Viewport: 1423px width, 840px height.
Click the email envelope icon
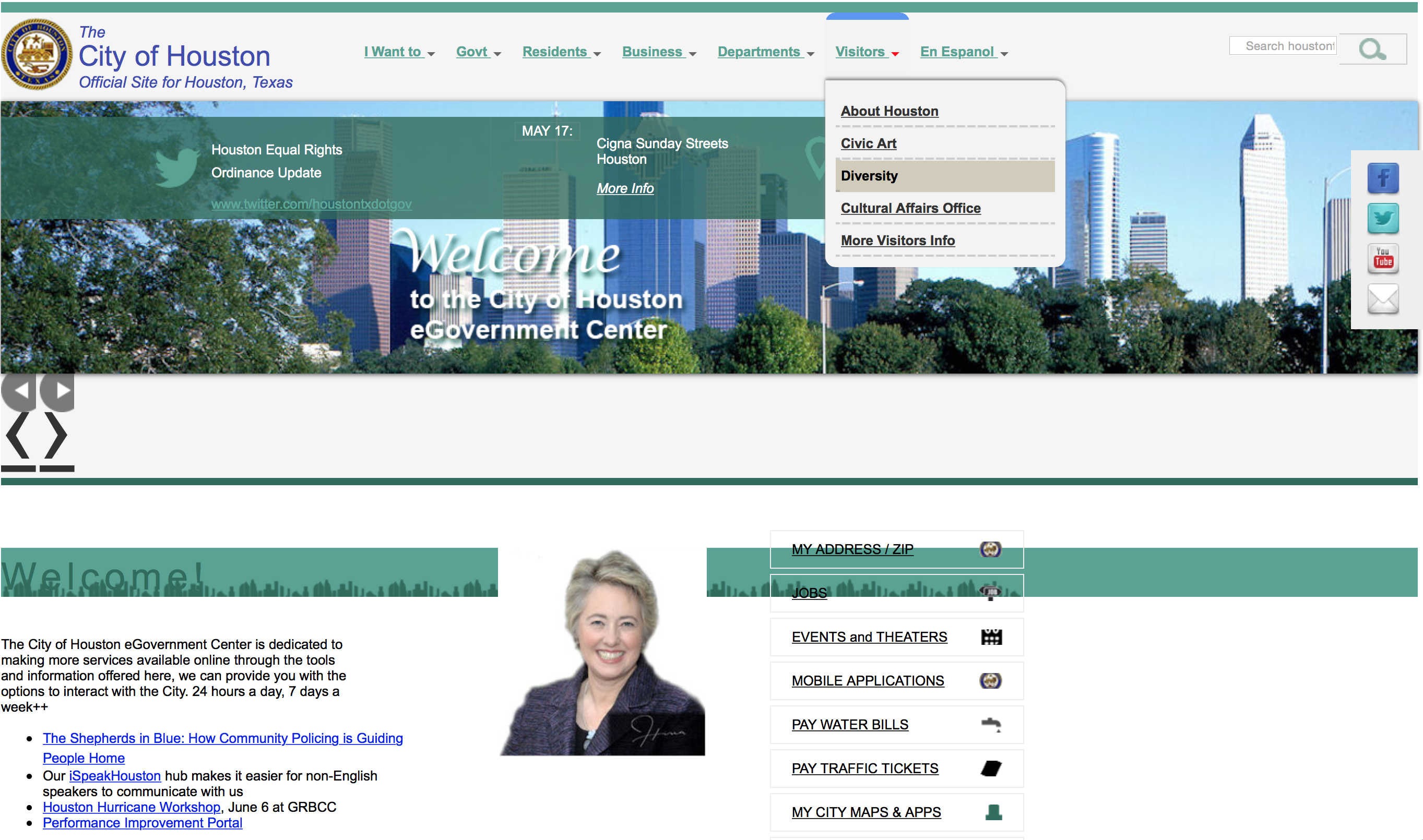click(x=1382, y=299)
